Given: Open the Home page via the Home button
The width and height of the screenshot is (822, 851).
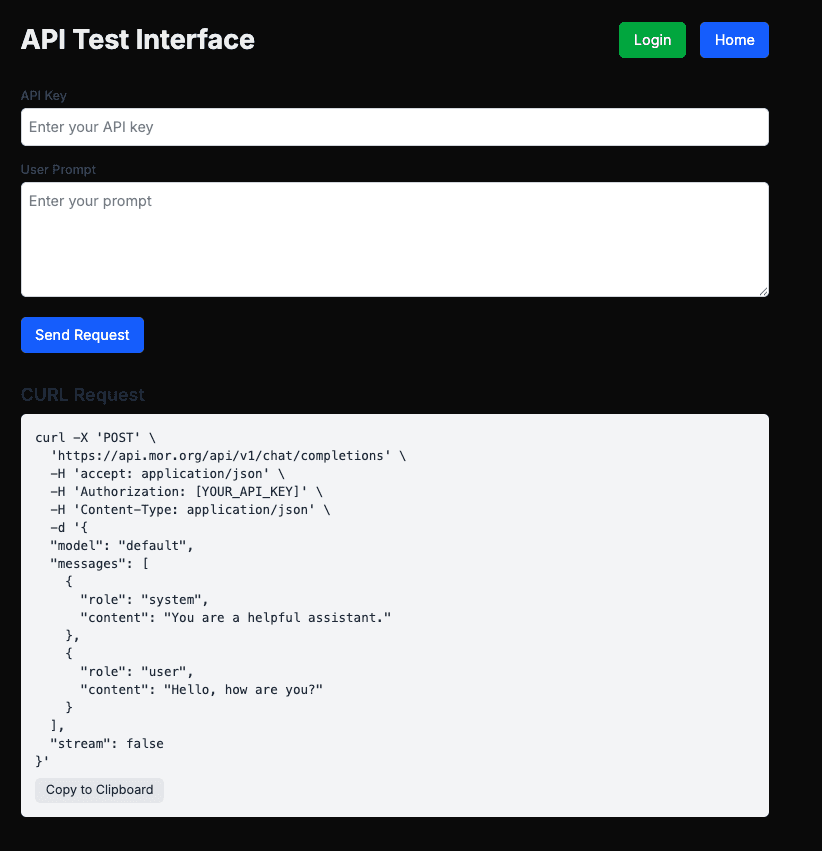Looking at the screenshot, I should 734,40.
